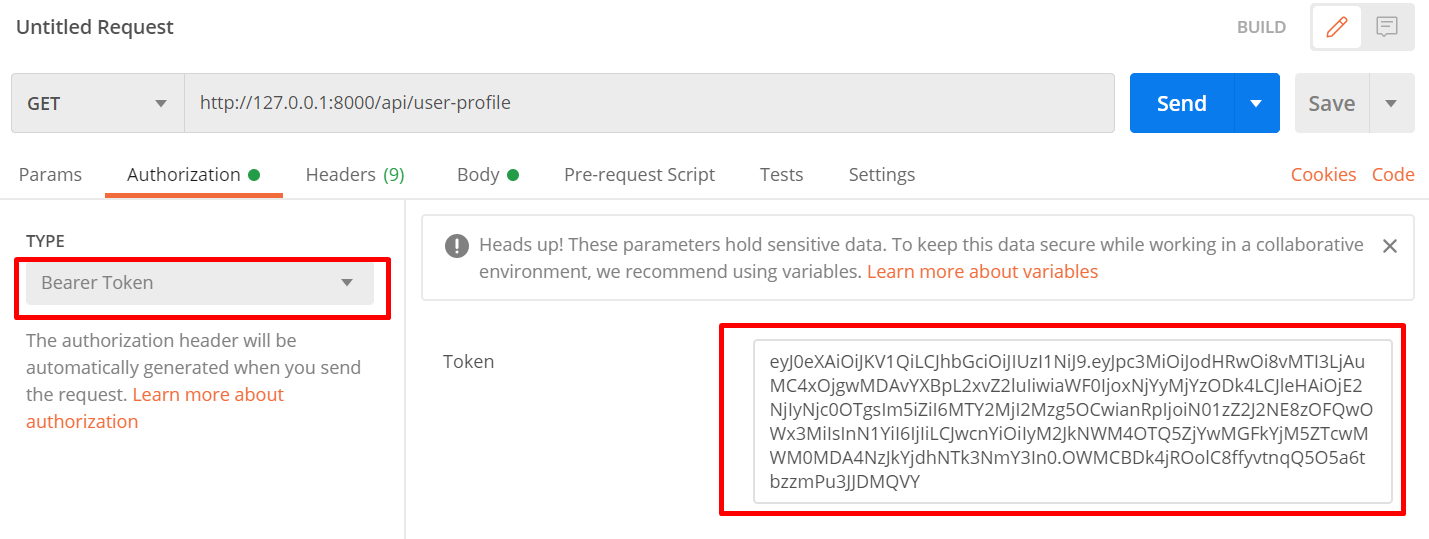Open the Headers (9) tab
The height and width of the screenshot is (539, 1429).
(x=355, y=175)
